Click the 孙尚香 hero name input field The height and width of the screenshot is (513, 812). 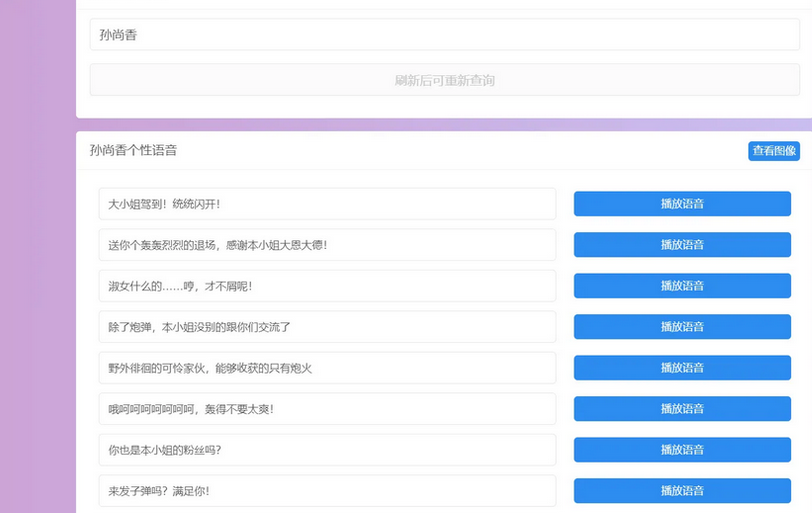[444, 35]
